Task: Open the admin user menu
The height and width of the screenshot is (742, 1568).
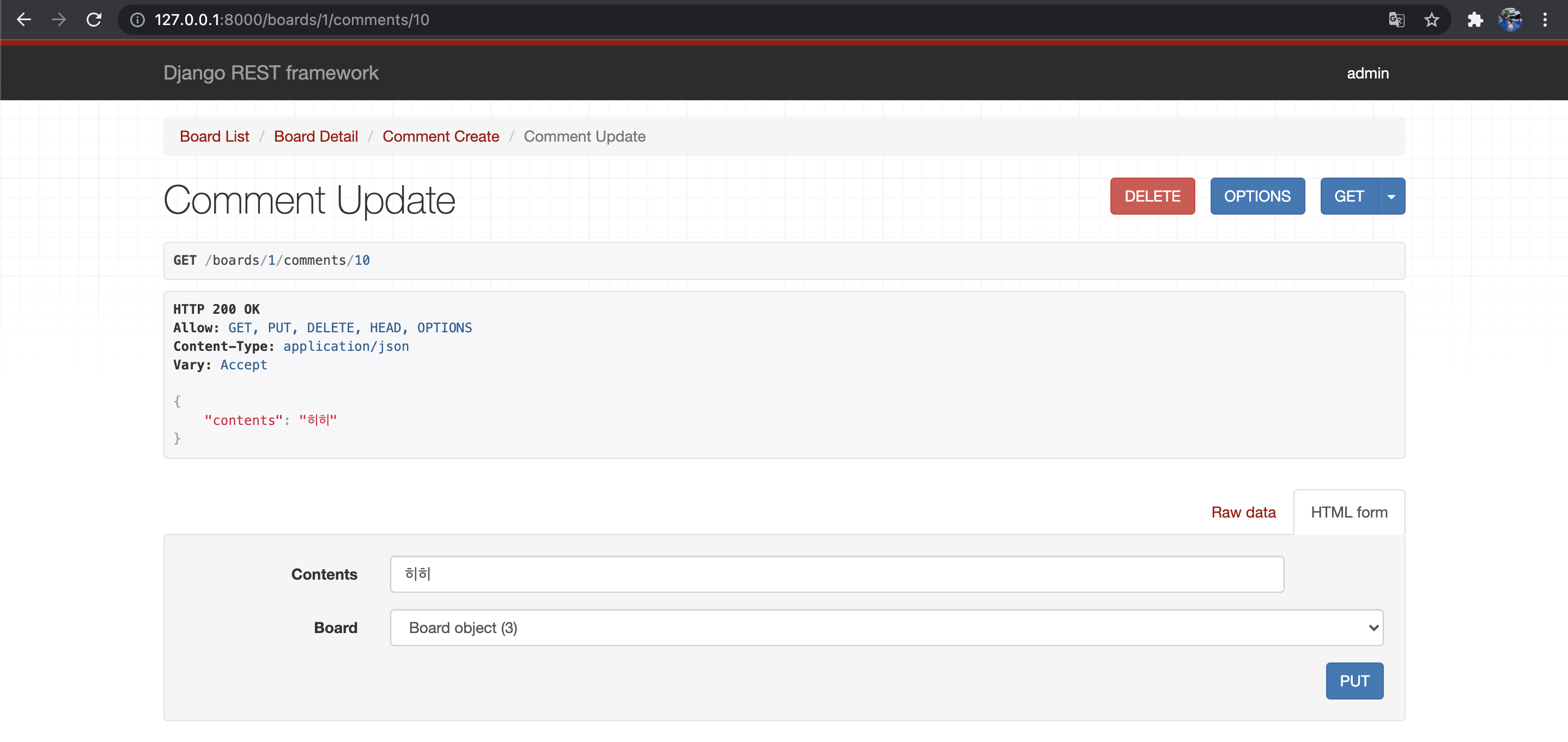Action: click(1367, 73)
